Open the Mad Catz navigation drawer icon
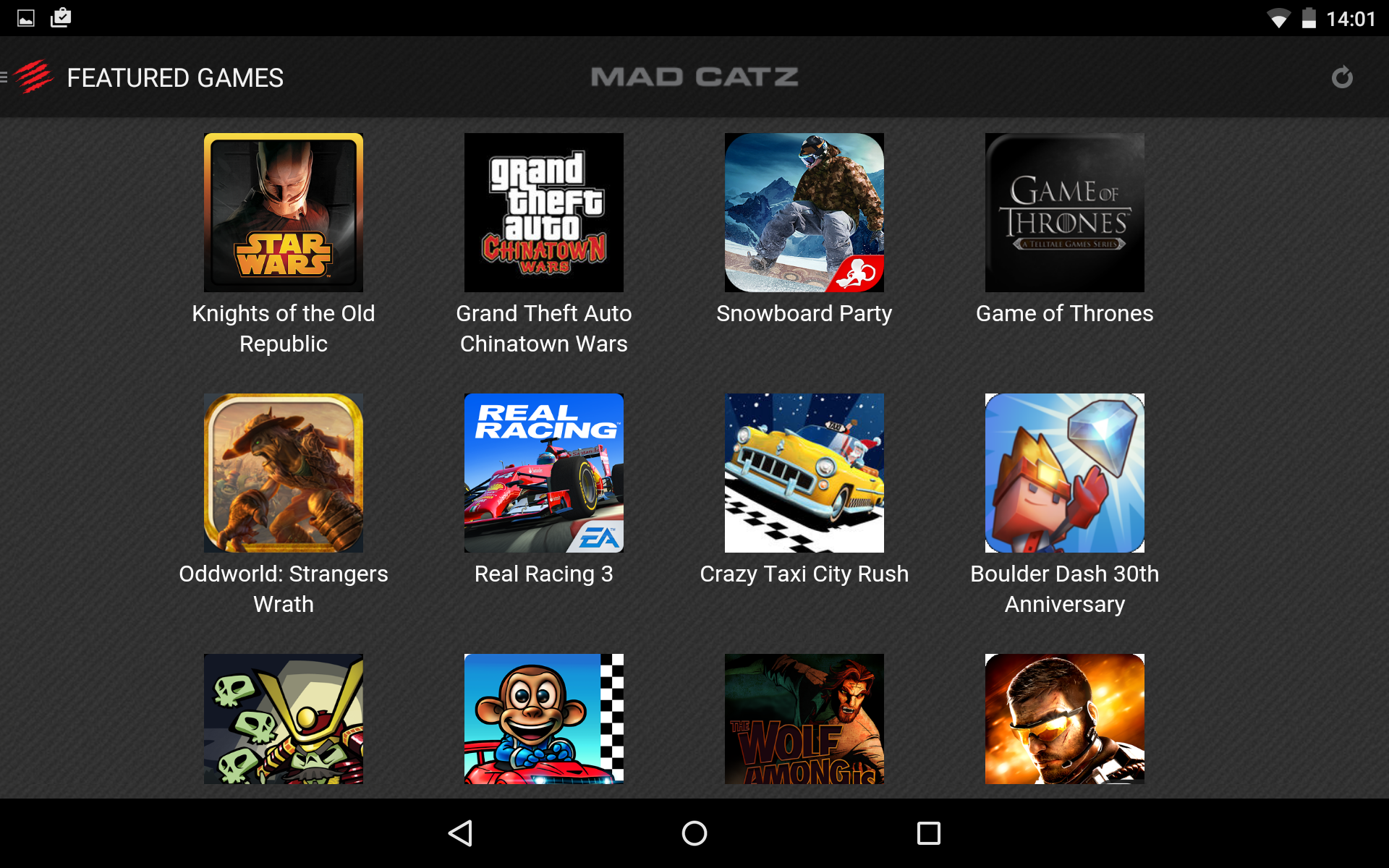1389x868 pixels. 27,77
